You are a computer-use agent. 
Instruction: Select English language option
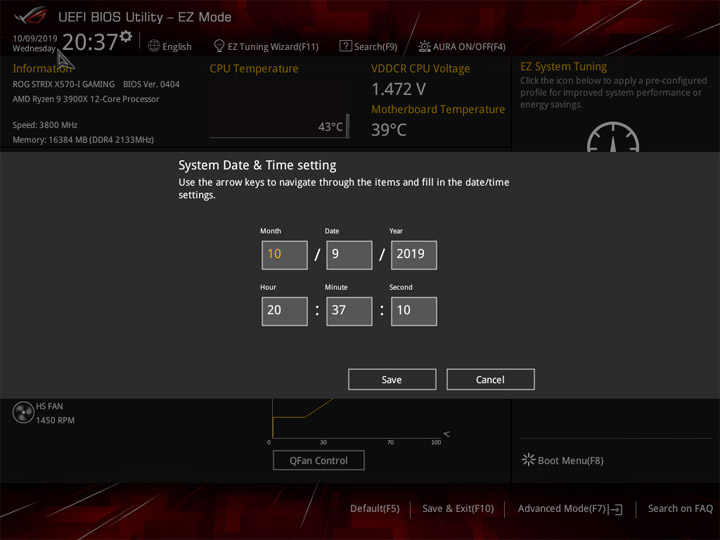point(177,46)
